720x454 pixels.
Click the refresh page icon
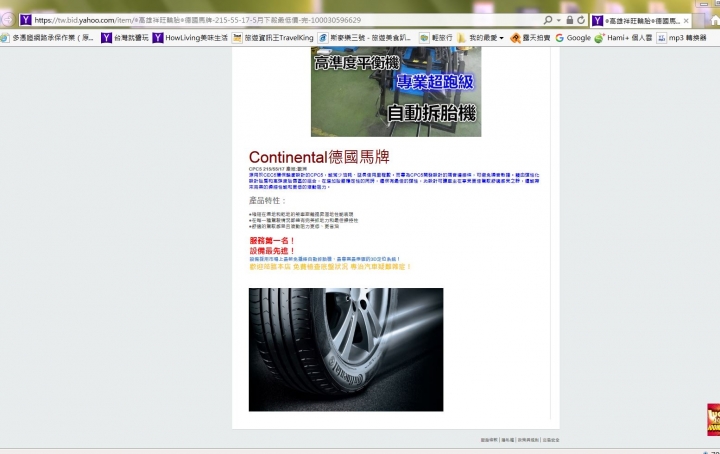pos(581,20)
